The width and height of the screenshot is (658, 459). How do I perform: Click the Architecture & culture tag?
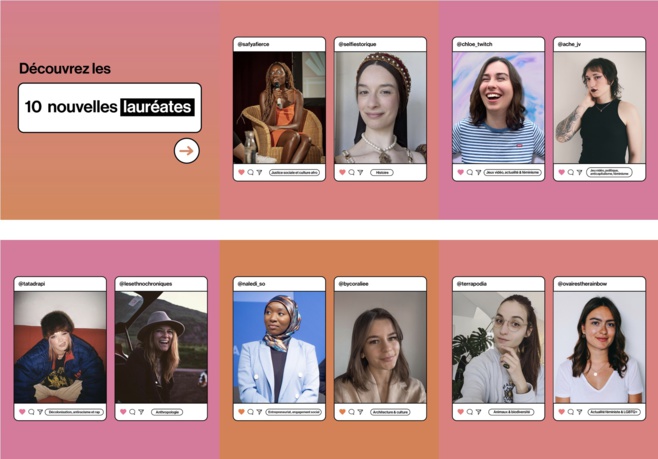(390, 411)
